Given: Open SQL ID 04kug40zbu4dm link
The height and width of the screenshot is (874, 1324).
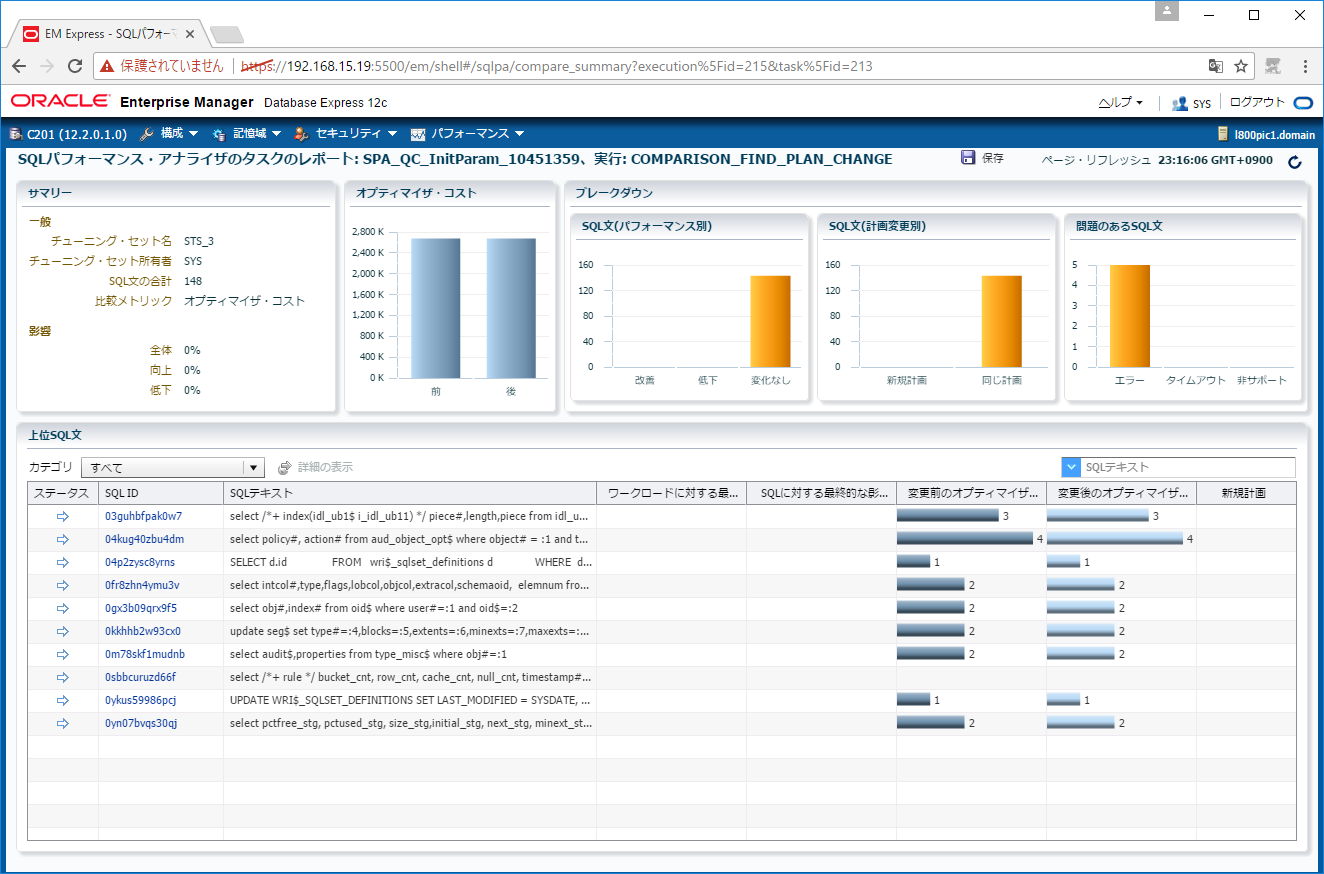Looking at the screenshot, I should coord(144,539).
